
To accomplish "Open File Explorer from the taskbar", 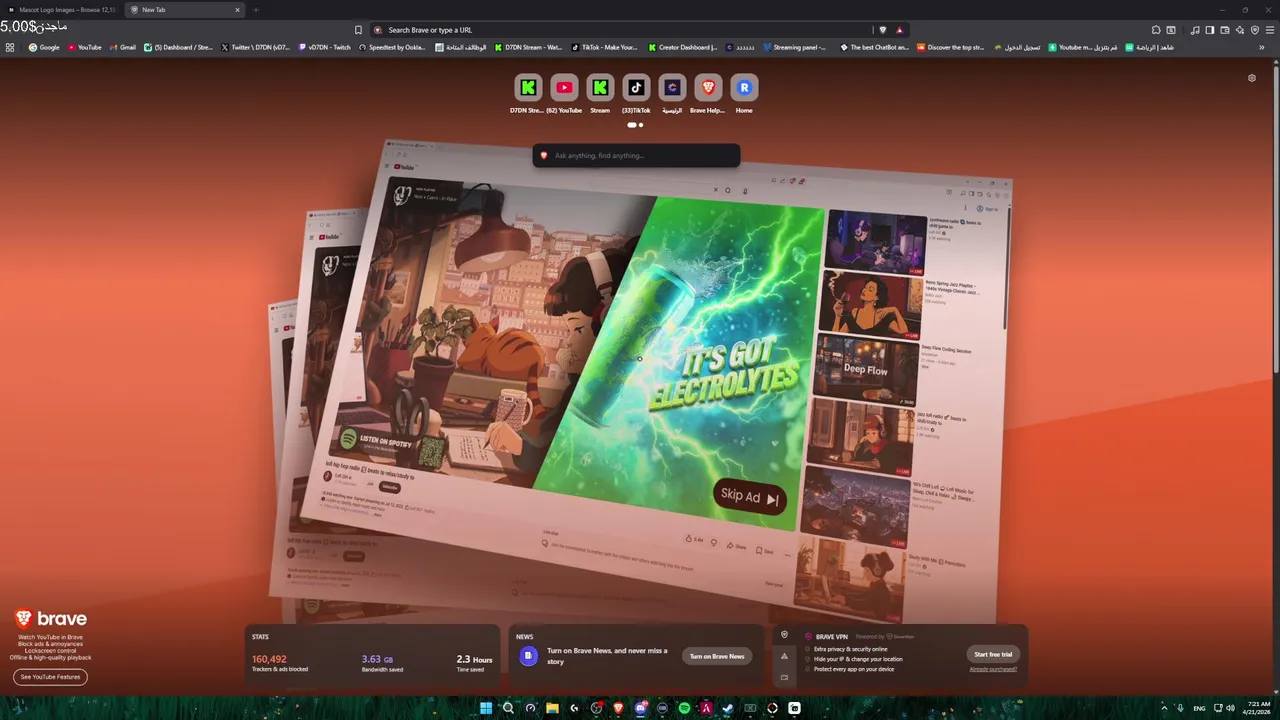I will pos(552,708).
